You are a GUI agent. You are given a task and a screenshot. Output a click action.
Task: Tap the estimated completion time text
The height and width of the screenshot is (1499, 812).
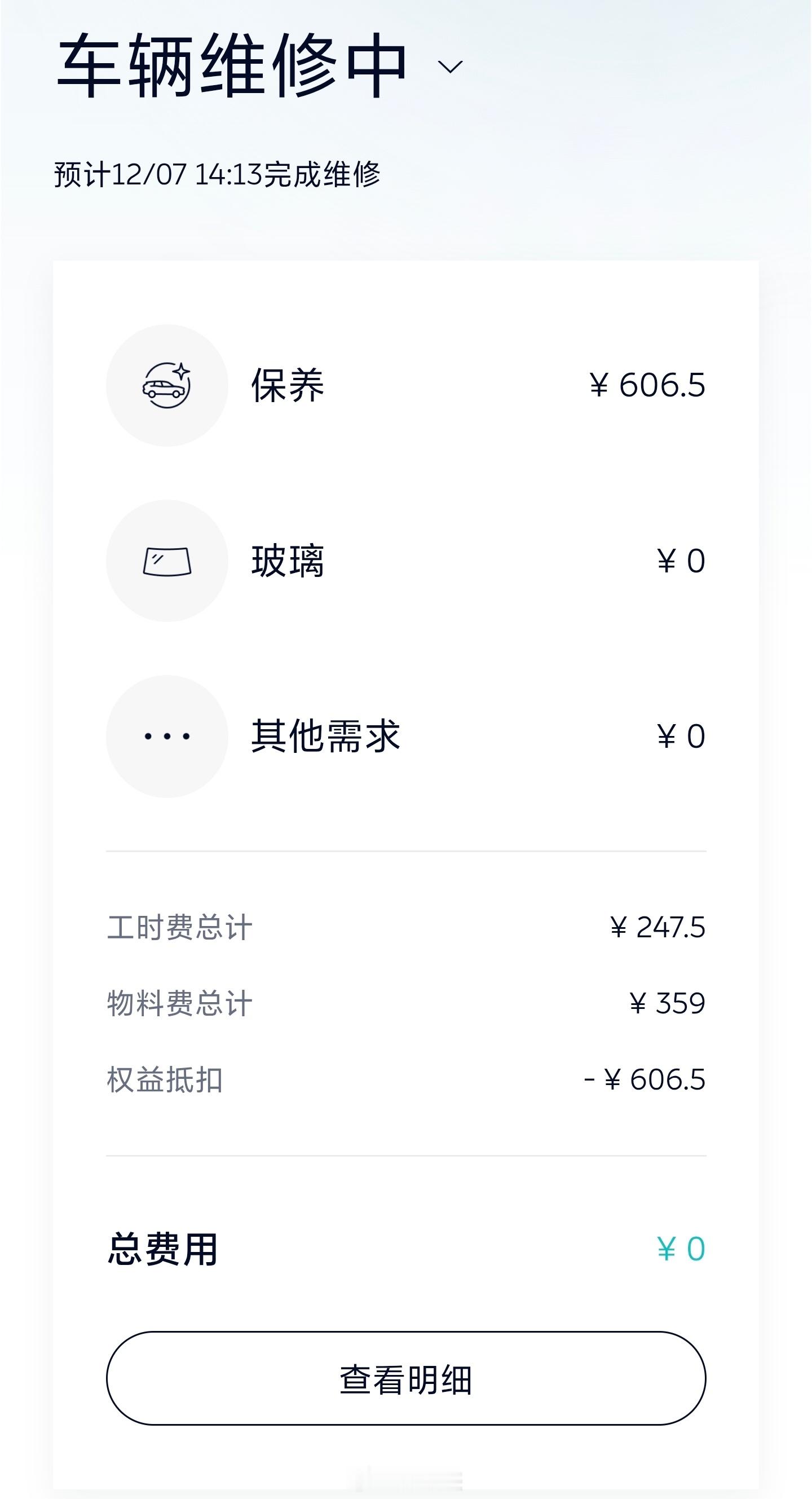pyautogui.click(x=217, y=175)
